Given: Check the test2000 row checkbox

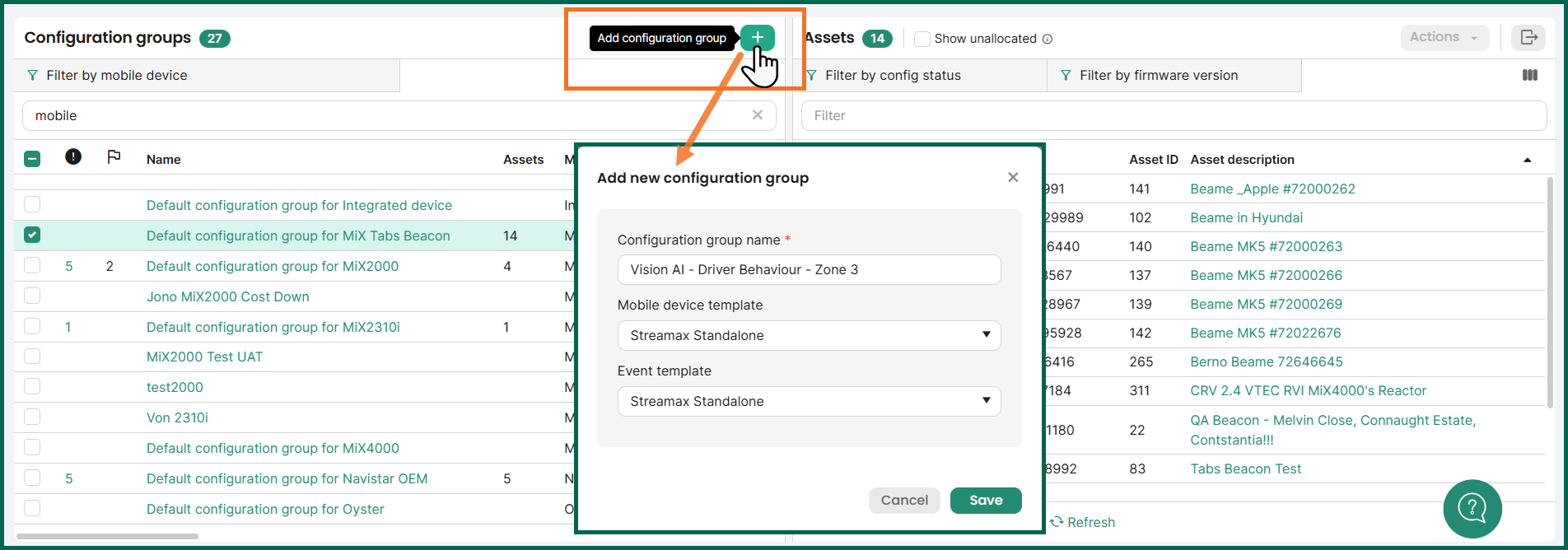Looking at the screenshot, I should [x=32, y=386].
